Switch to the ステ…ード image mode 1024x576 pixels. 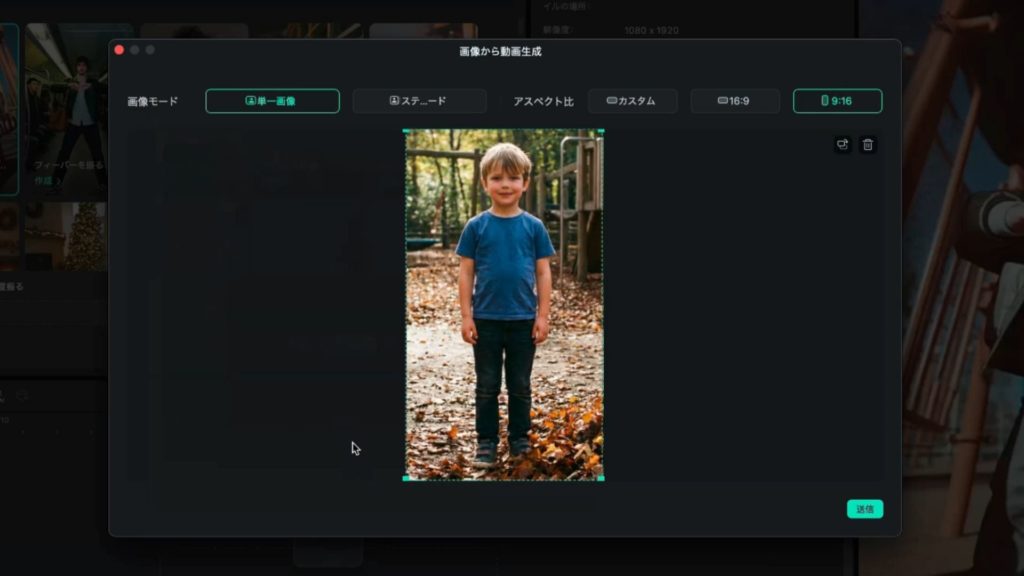coord(419,101)
